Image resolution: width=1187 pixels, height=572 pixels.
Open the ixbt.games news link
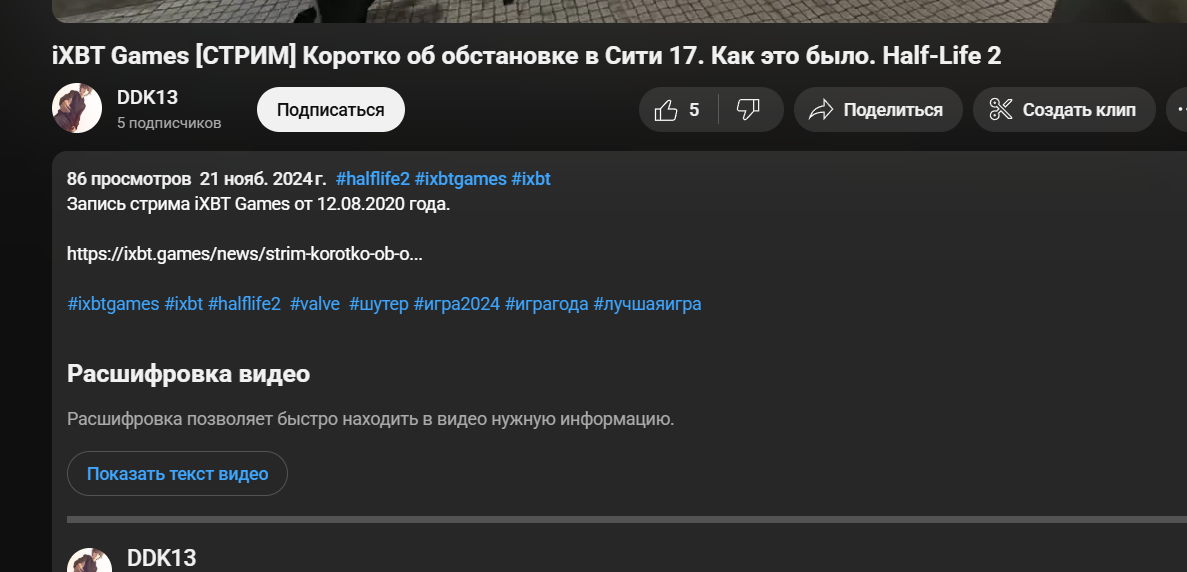tap(244, 254)
